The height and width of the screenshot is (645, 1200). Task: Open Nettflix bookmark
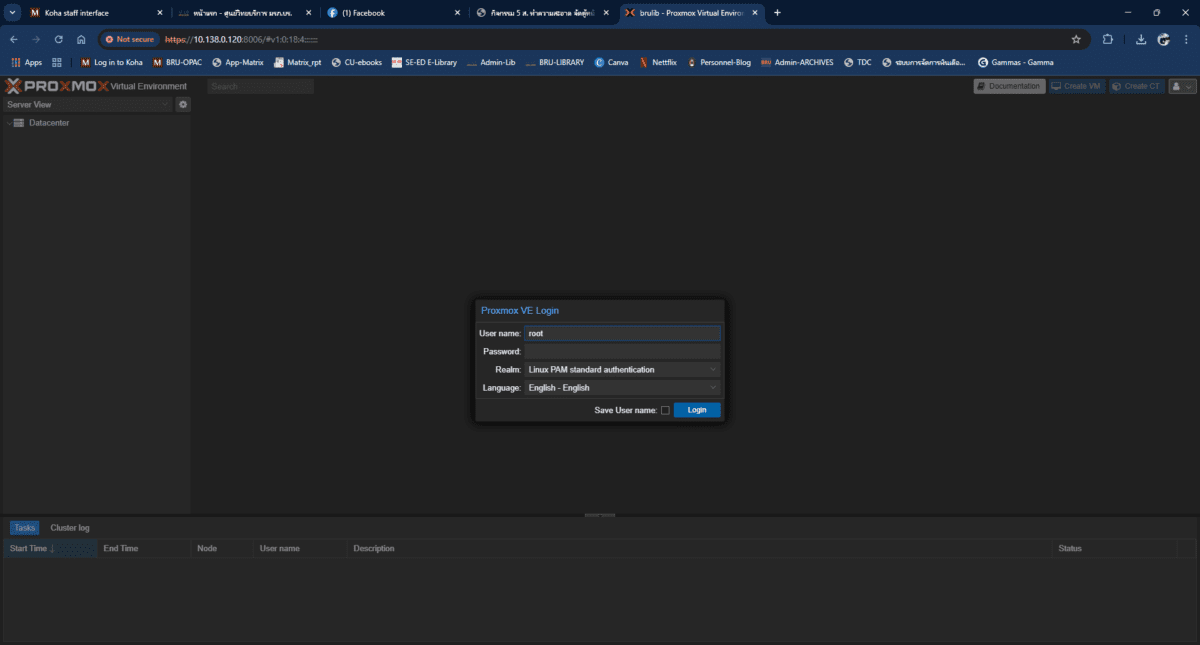tap(656, 62)
